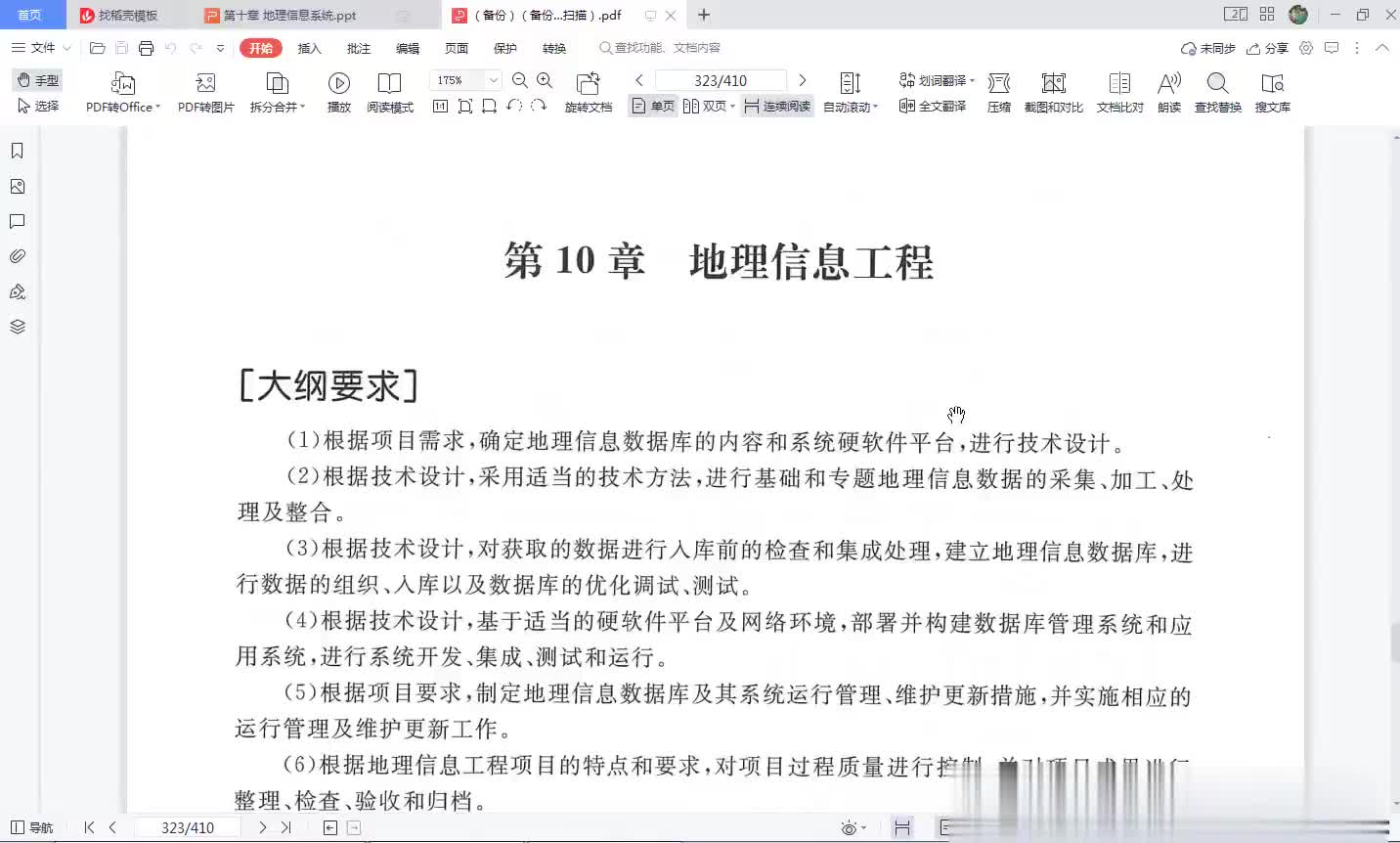Image resolution: width=1400 pixels, height=843 pixels.
Task: Enter 阅读模式 reading mode
Action: click(389, 84)
